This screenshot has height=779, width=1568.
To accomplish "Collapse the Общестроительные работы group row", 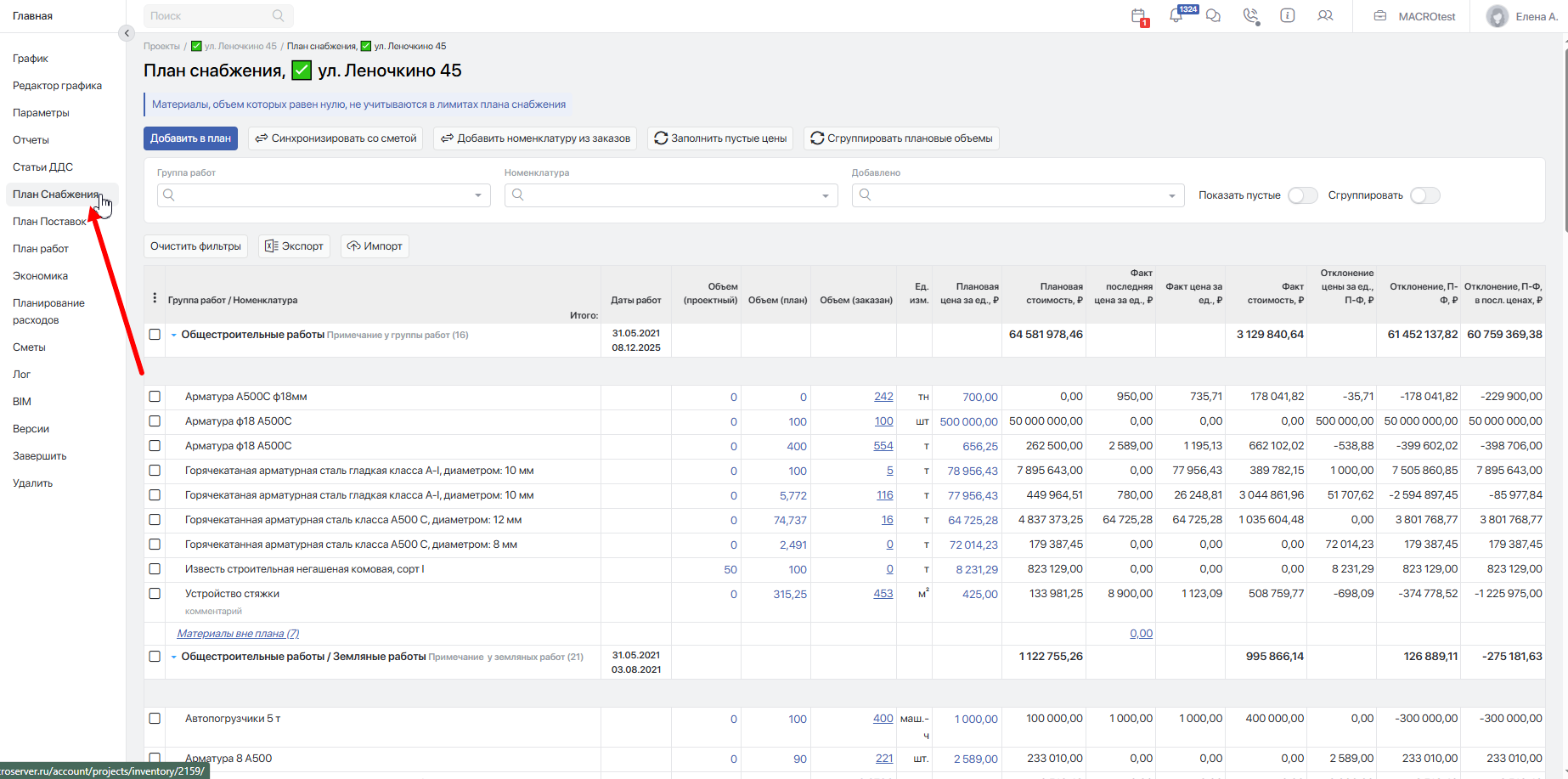I will click(174, 335).
